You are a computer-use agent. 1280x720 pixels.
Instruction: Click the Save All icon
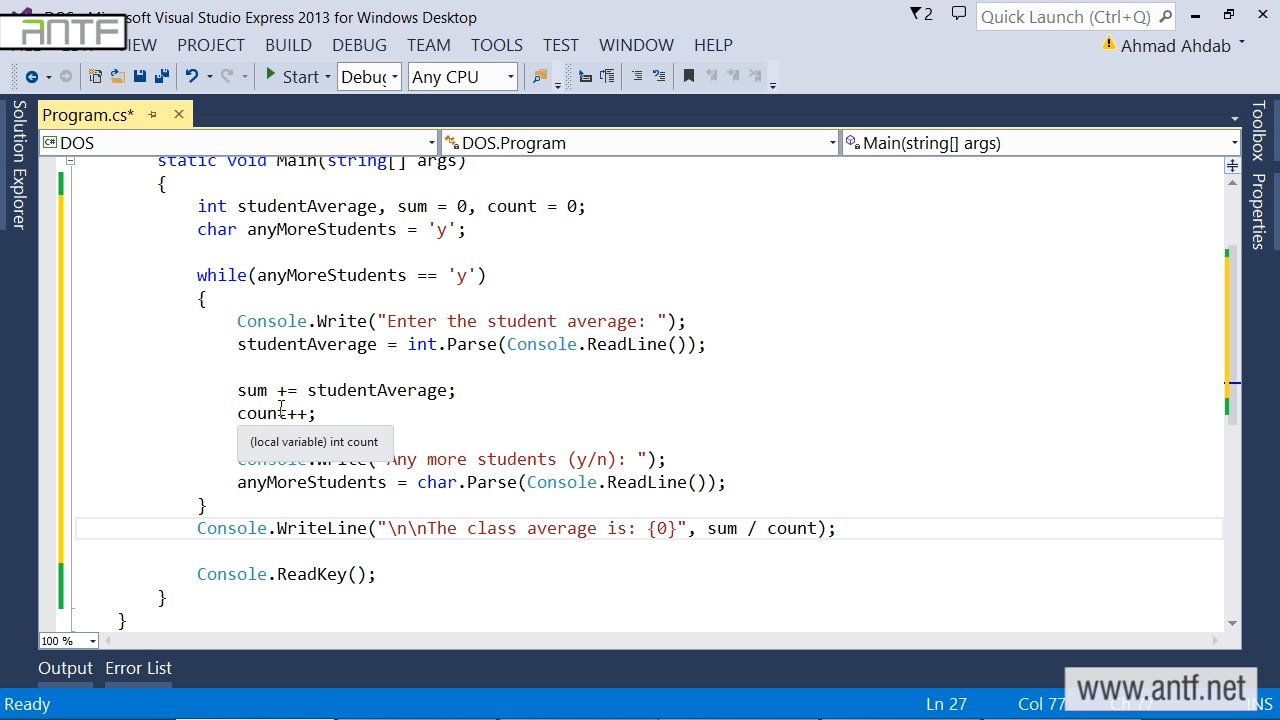(161, 77)
